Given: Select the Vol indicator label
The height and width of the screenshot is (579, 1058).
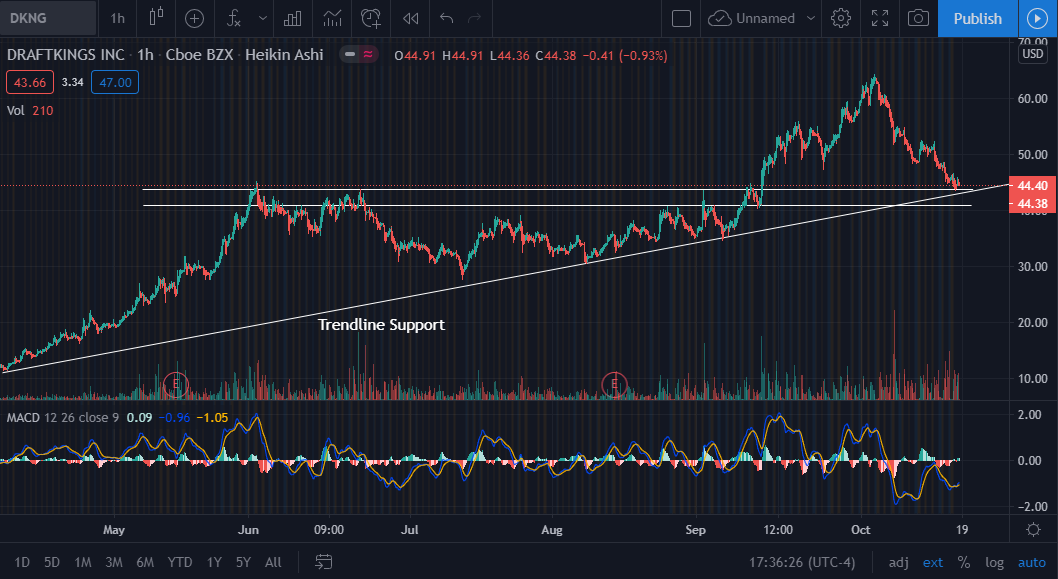Looking at the screenshot, I should coord(16,110).
